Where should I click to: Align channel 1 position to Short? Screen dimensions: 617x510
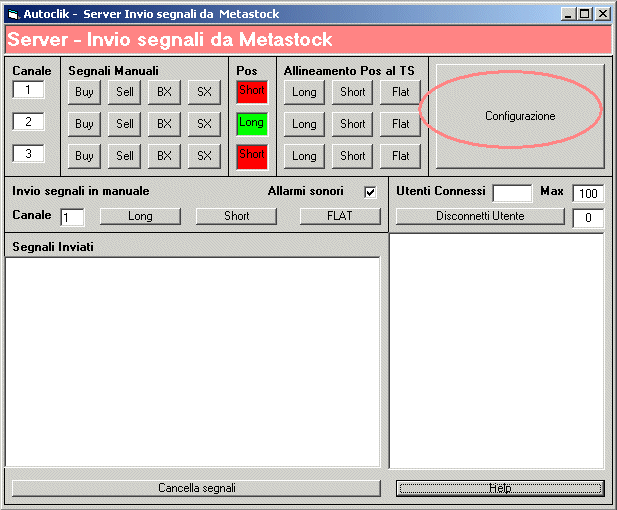352,92
